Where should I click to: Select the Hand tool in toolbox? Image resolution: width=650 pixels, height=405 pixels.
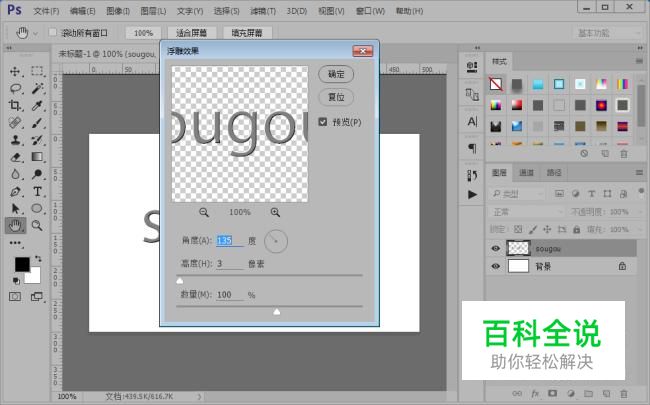click(x=15, y=226)
